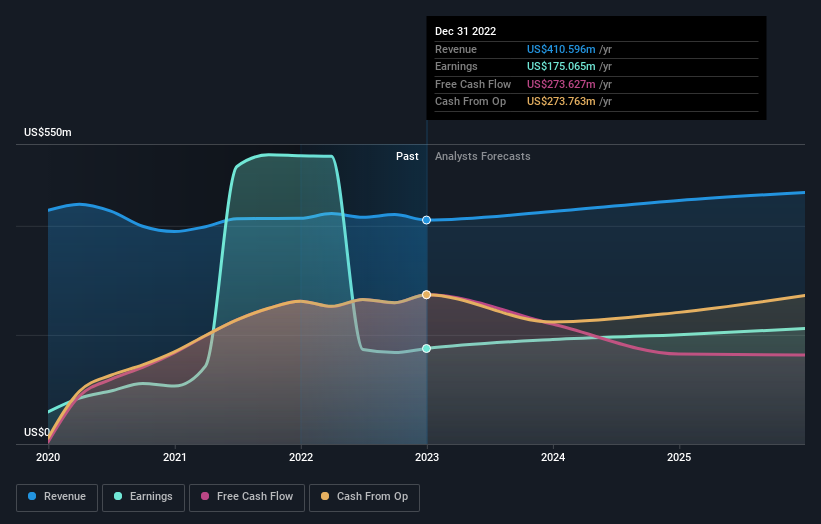Viewport: 821px width, 524px height.
Task: Click the orange Cash From Op marker
Action: 427,295
